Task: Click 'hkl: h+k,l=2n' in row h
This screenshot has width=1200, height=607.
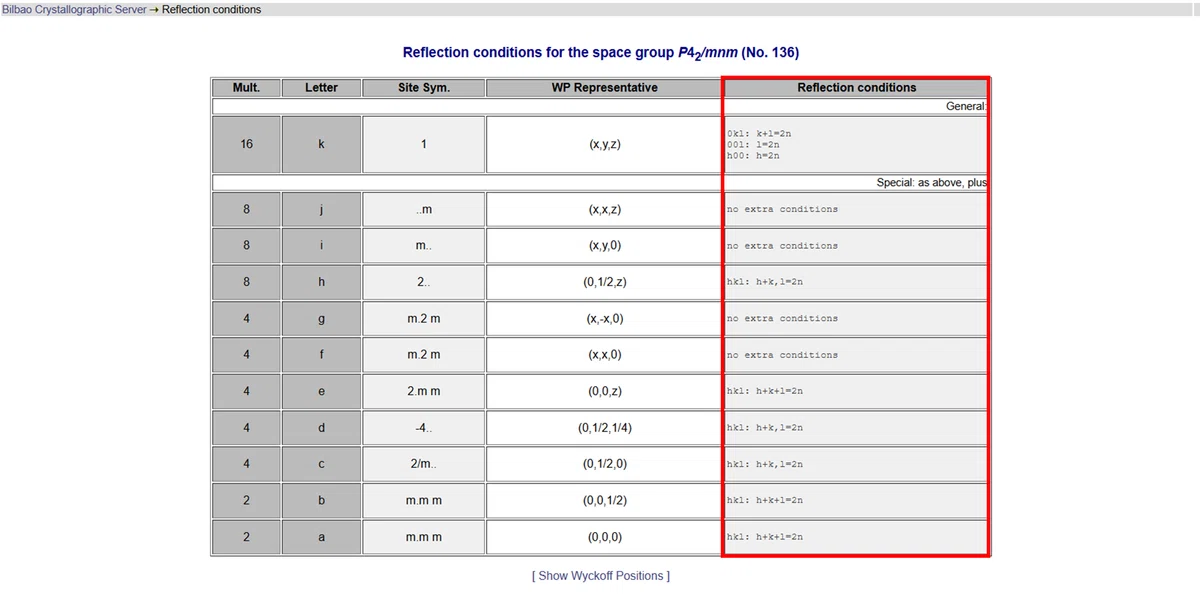Action: (765, 282)
